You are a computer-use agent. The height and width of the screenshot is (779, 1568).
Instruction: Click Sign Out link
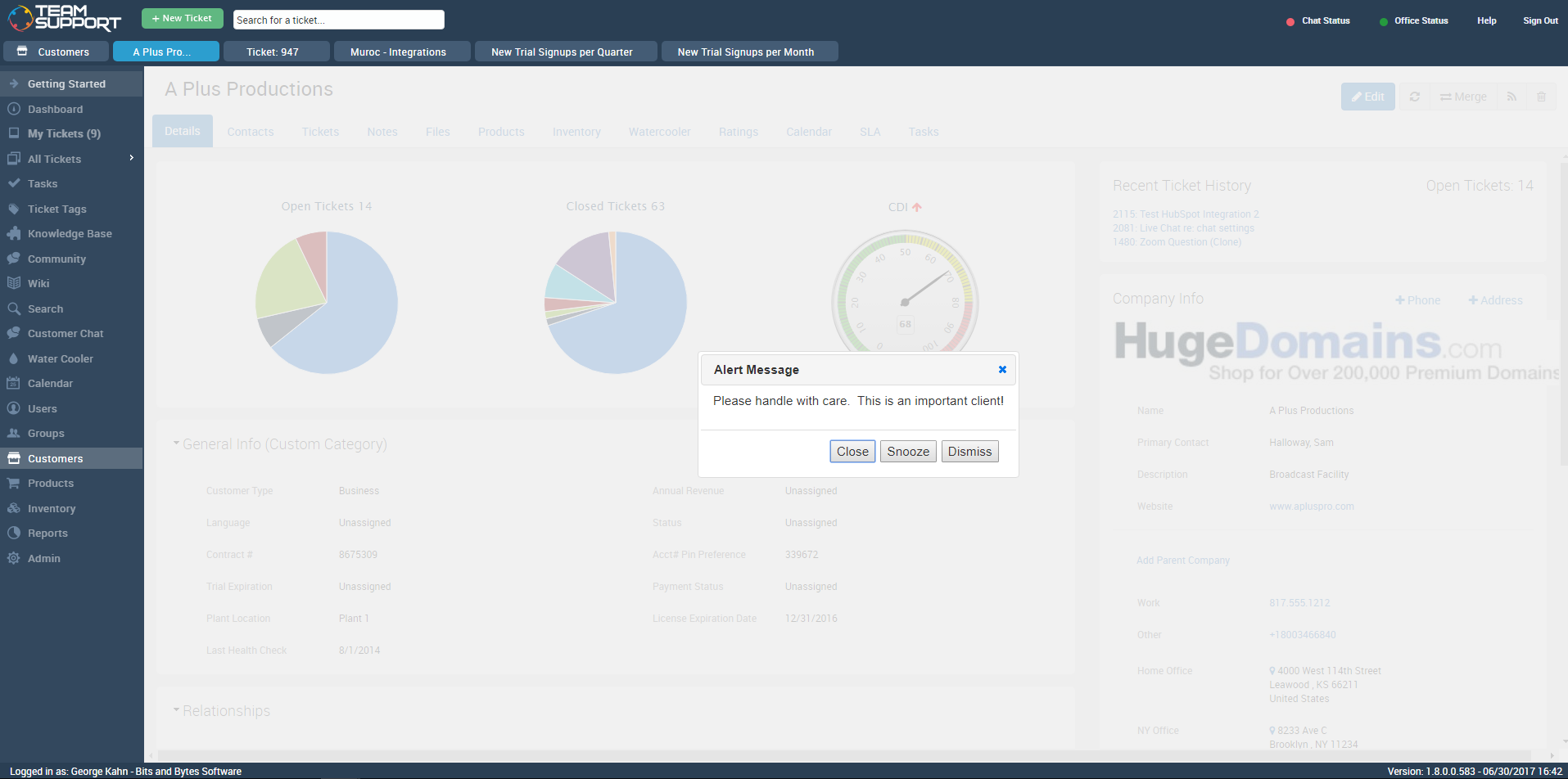pyautogui.click(x=1540, y=21)
